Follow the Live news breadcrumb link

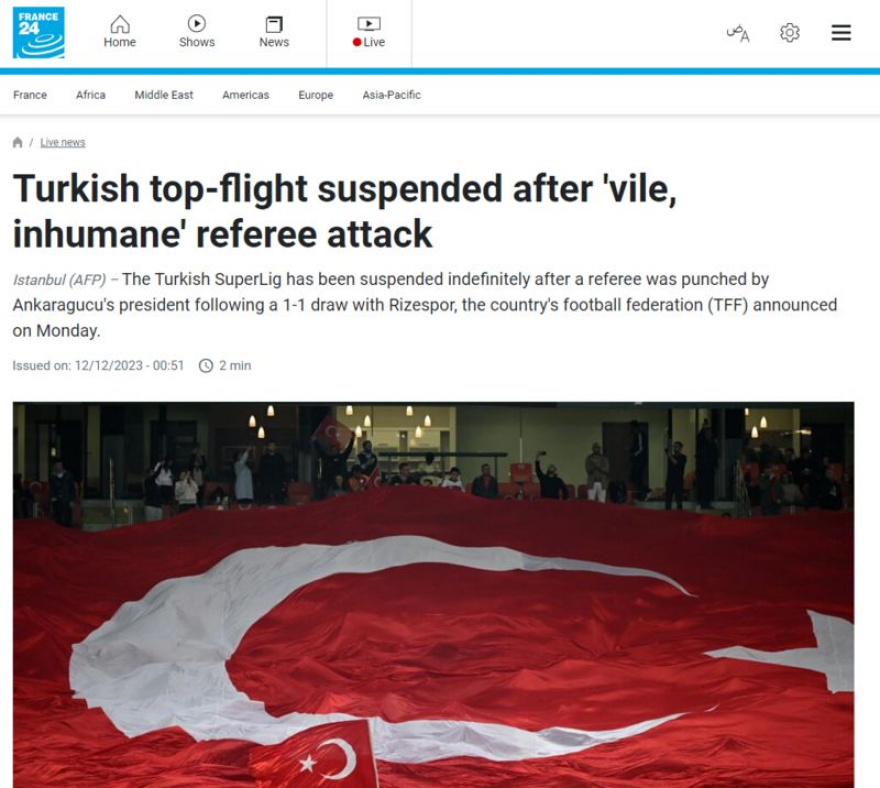click(63, 143)
